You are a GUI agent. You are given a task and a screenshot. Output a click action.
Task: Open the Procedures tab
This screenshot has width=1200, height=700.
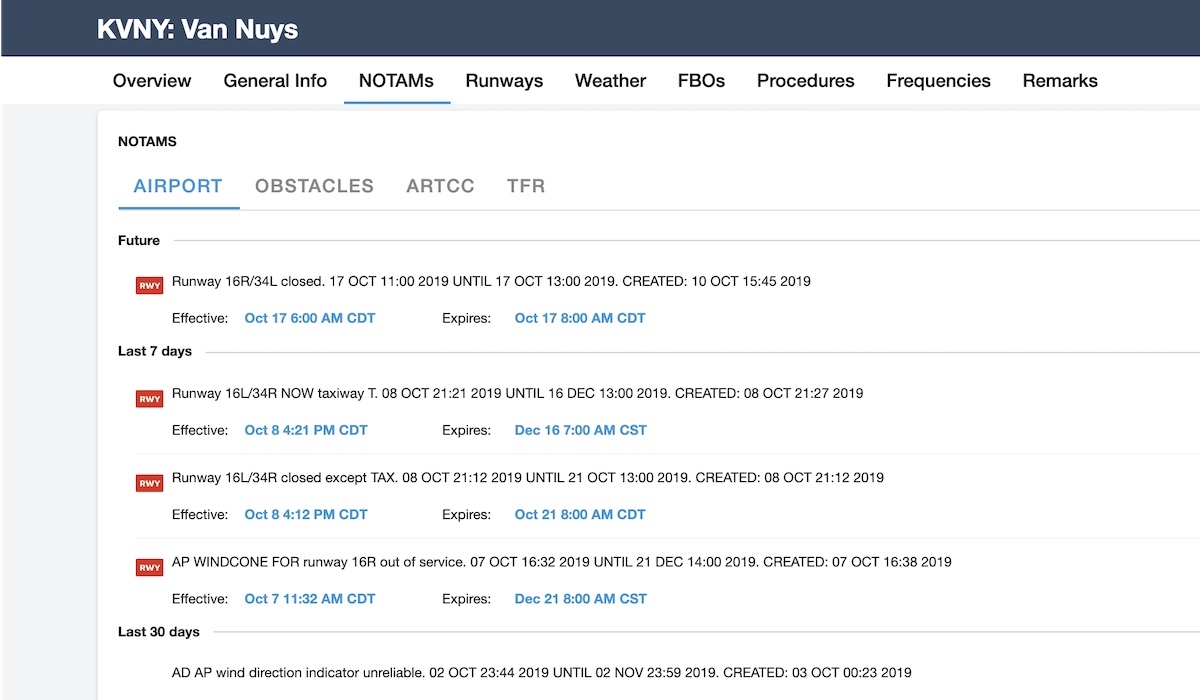[805, 81]
